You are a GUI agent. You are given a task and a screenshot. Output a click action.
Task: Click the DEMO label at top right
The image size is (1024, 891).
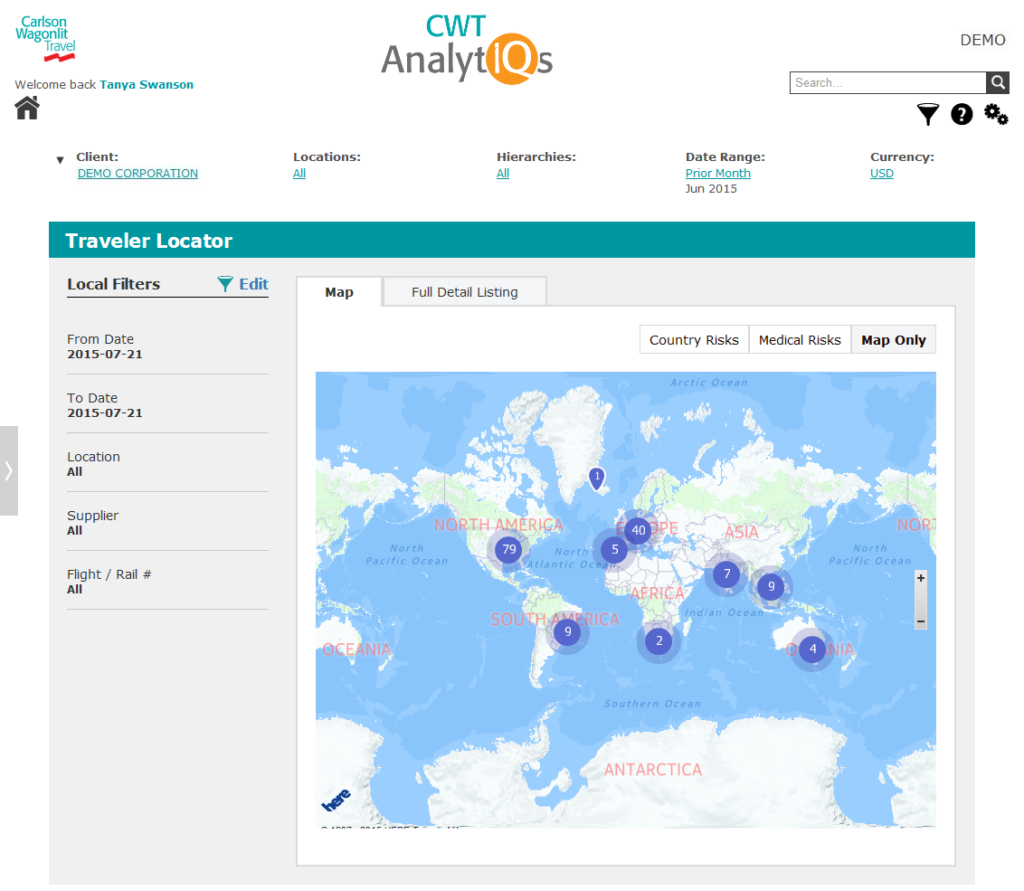point(982,40)
